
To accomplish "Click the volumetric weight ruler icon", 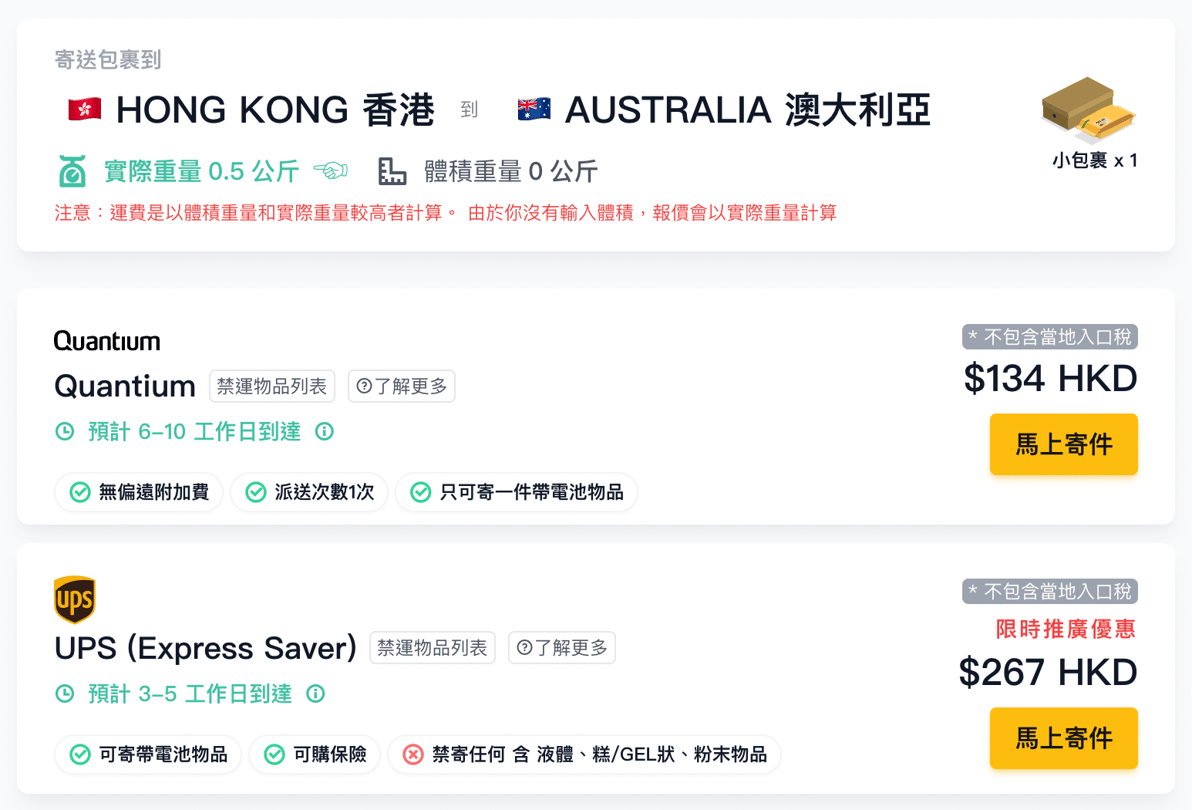I will click(x=393, y=172).
